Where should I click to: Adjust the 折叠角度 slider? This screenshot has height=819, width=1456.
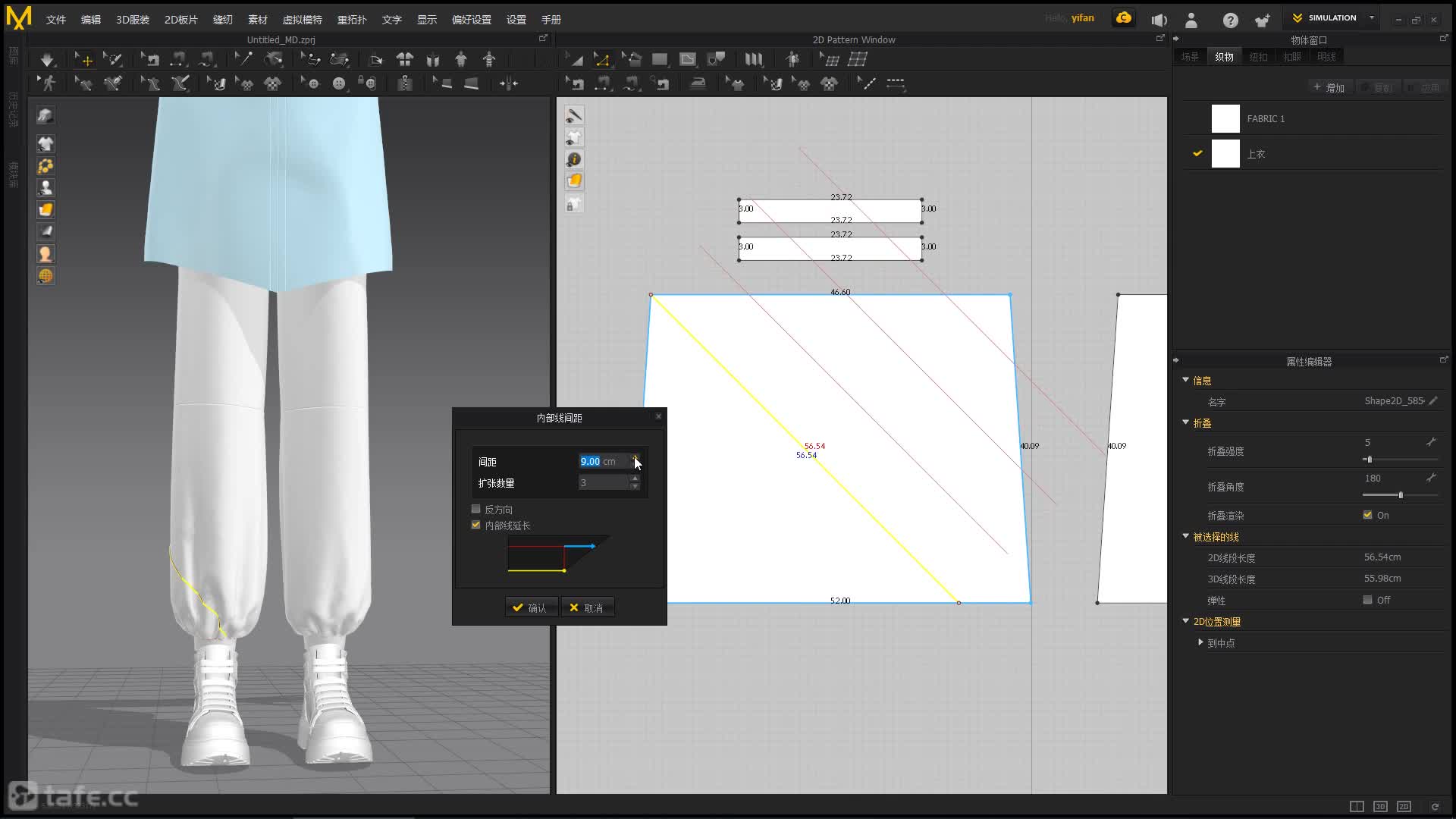click(x=1400, y=495)
